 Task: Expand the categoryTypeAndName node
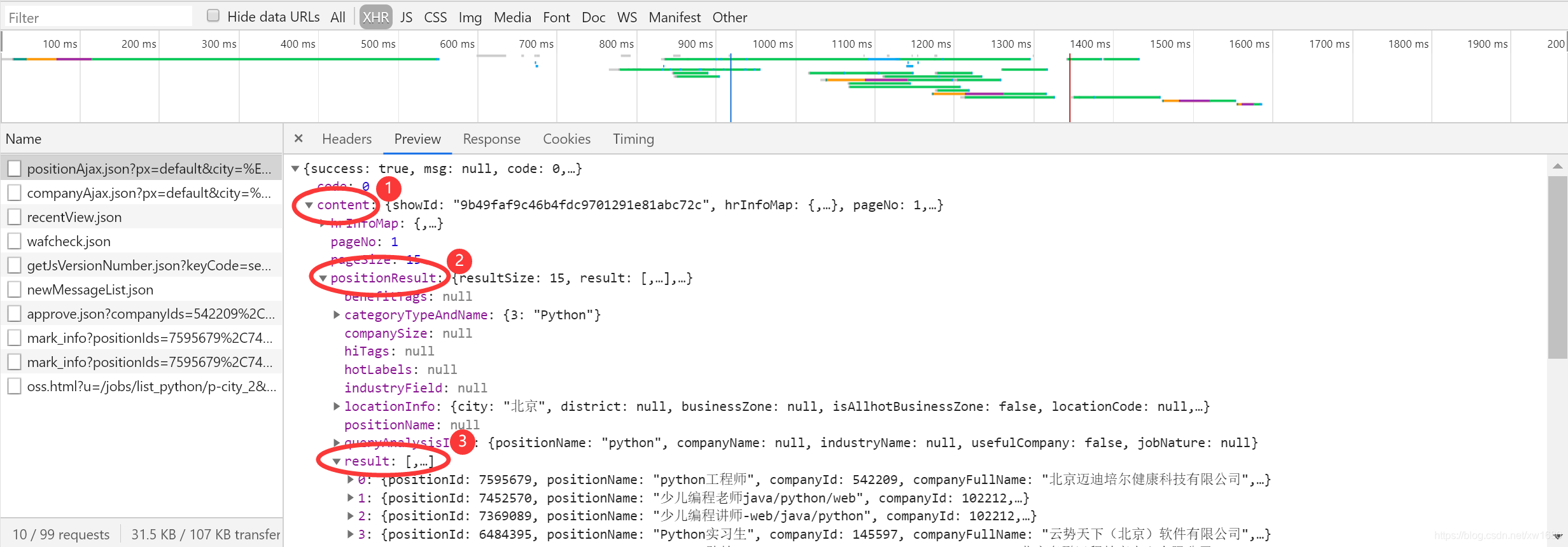(x=337, y=314)
